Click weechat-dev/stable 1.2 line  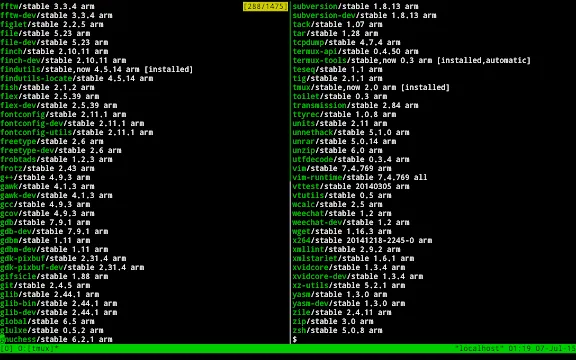pyautogui.click(x=351, y=222)
